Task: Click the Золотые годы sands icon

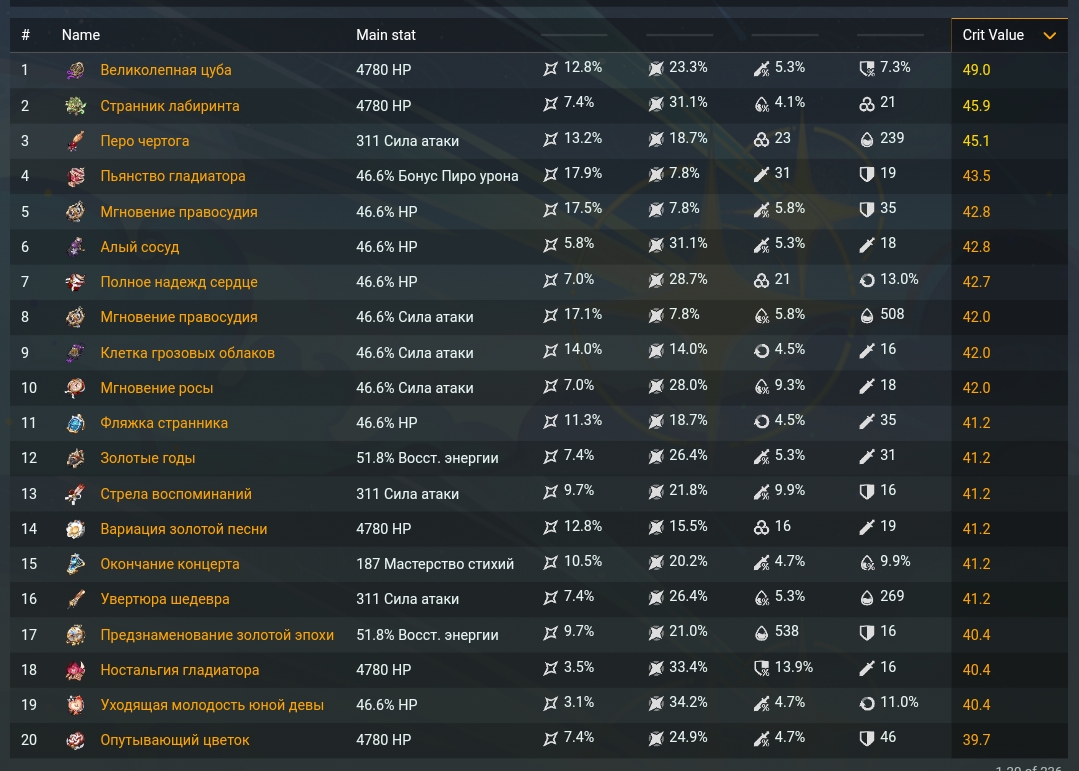Action: pyautogui.click(x=76, y=458)
